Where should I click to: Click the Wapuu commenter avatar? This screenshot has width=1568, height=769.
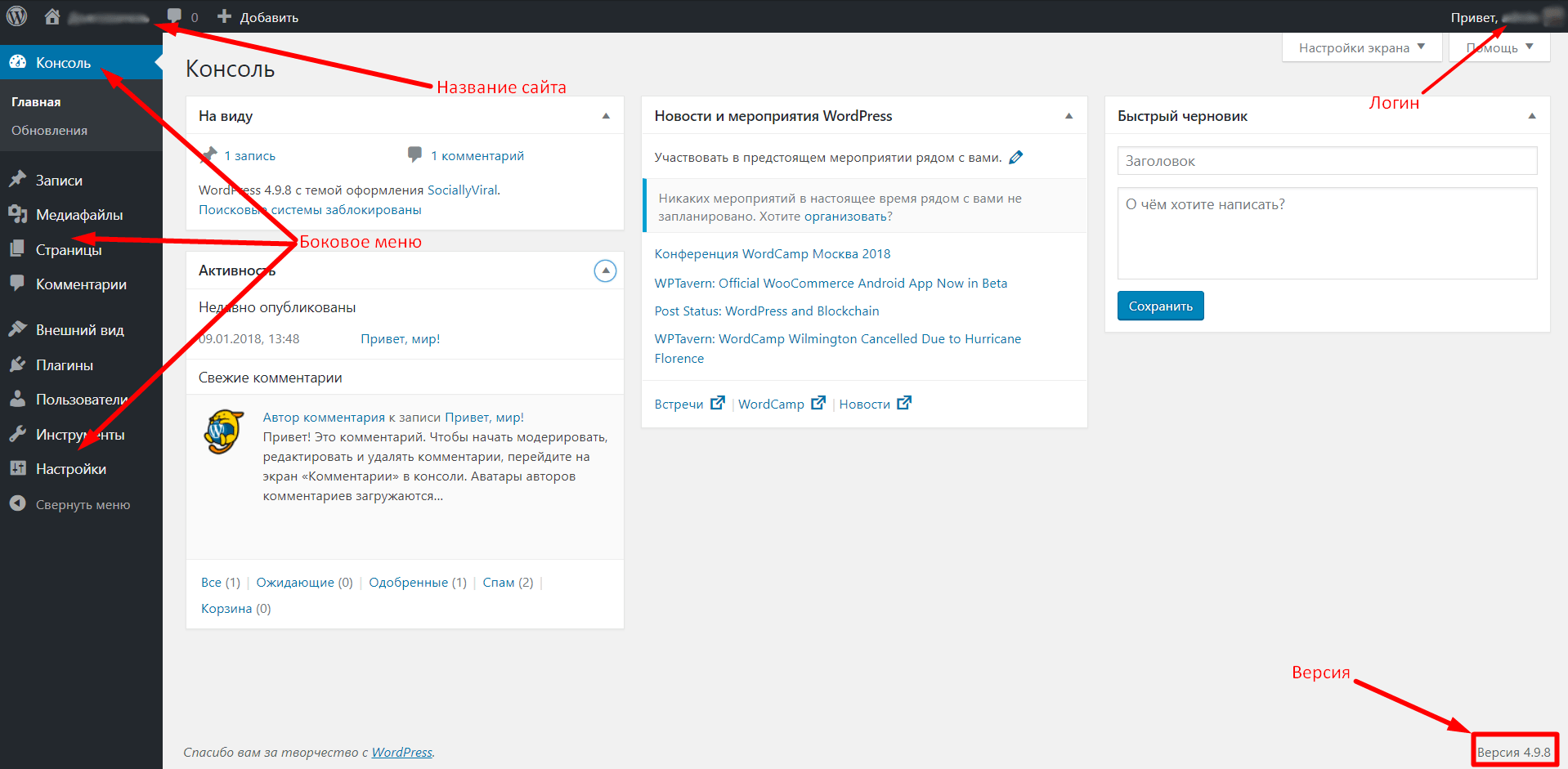pos(223,431)
